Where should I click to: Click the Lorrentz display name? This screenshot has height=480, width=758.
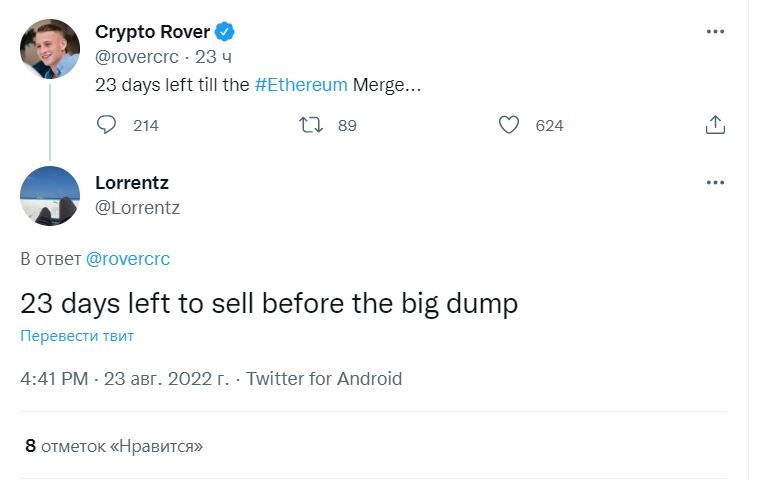click(x=132, y=183)
